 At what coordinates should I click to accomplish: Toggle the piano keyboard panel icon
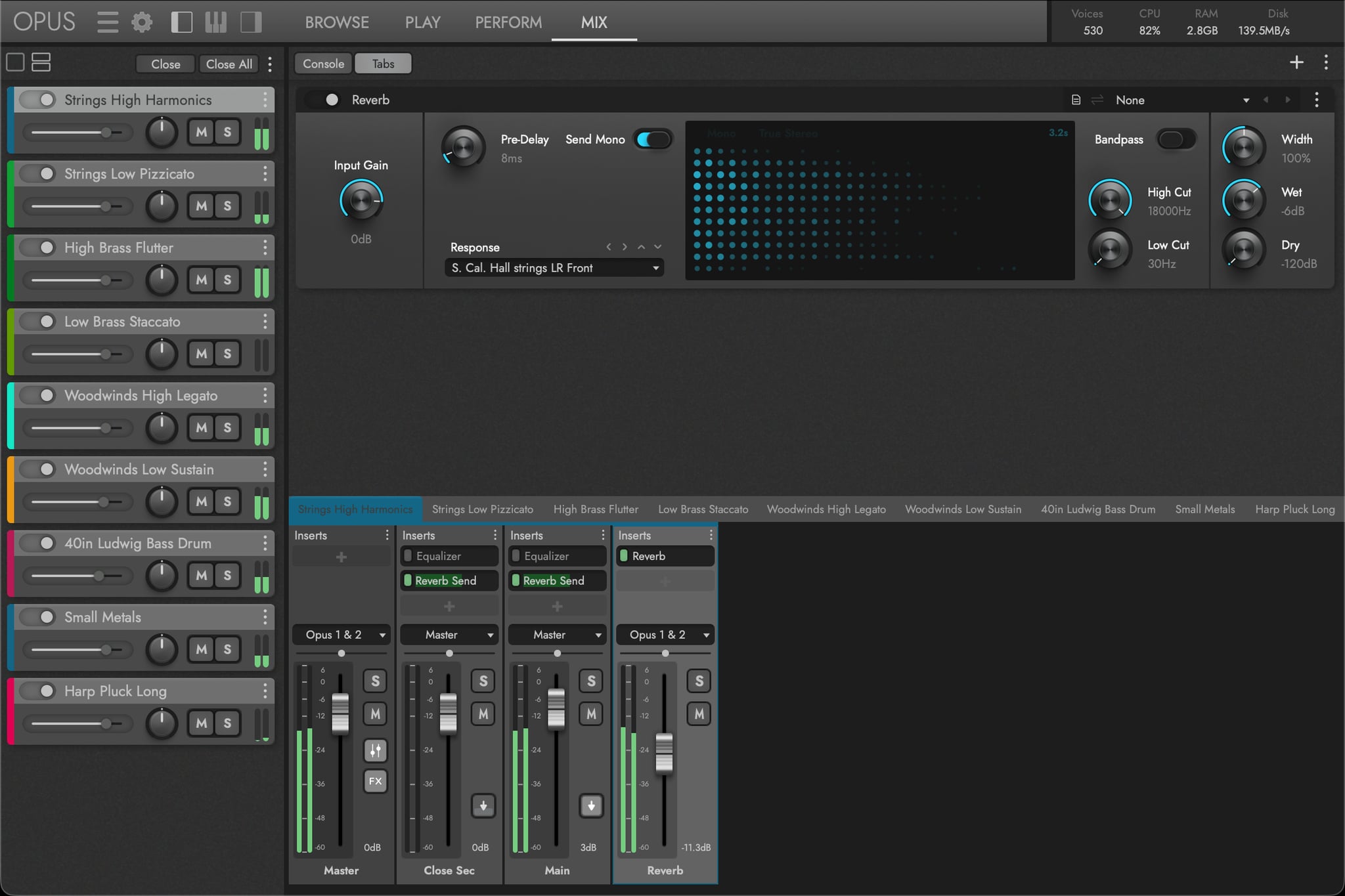[216, 22]
